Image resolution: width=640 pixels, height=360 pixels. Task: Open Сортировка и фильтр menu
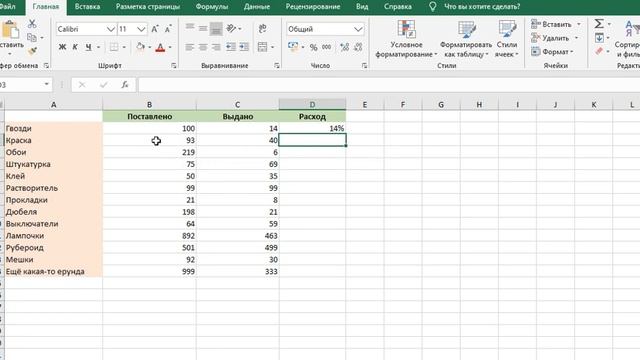628,39
